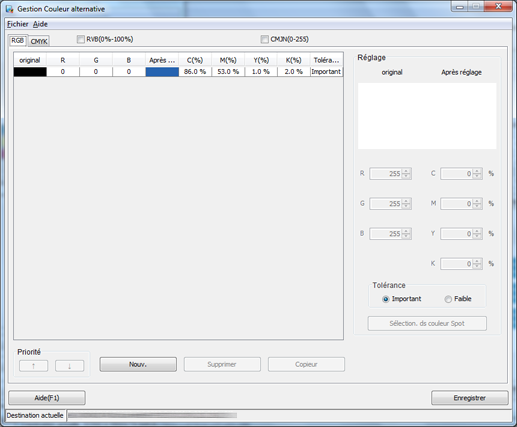
Task: Open the Aide menu
Action: click(40, 24)
